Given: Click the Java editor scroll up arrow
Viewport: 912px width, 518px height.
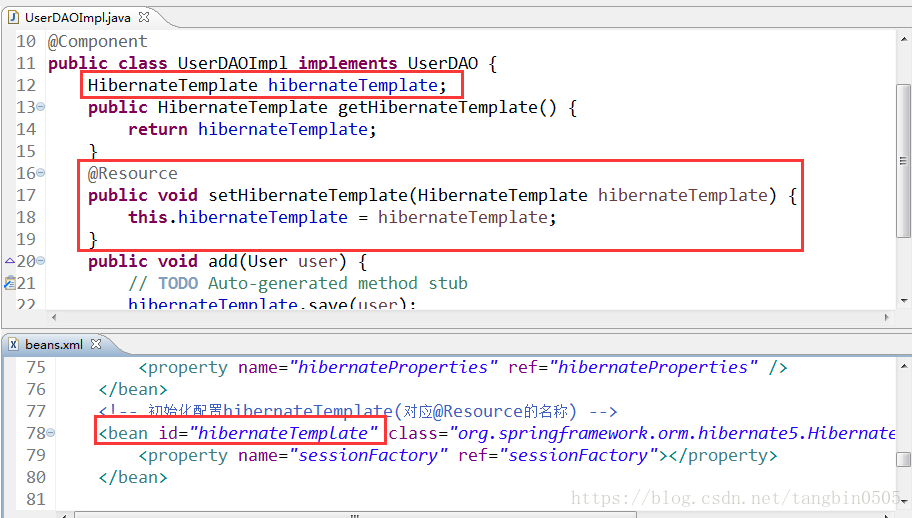Looking at the screenshot, I should (904, 40).
